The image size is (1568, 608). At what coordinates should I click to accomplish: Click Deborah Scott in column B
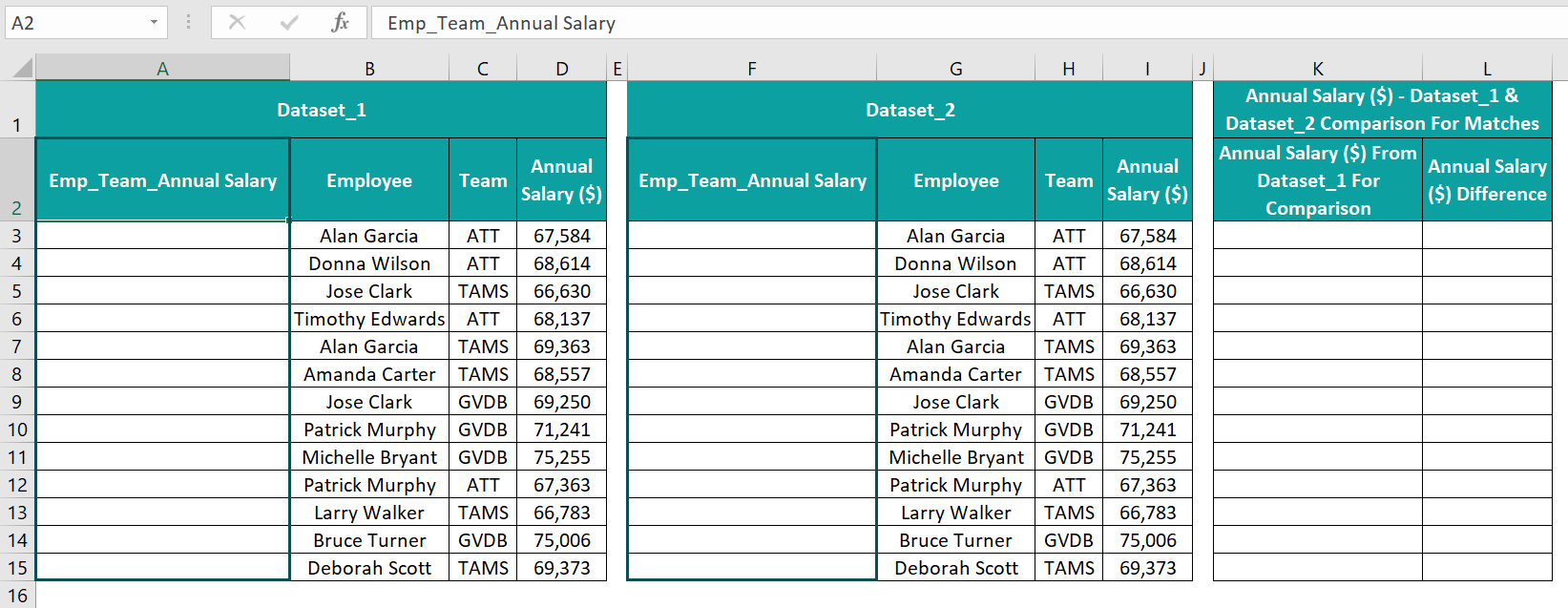(369, 568)
